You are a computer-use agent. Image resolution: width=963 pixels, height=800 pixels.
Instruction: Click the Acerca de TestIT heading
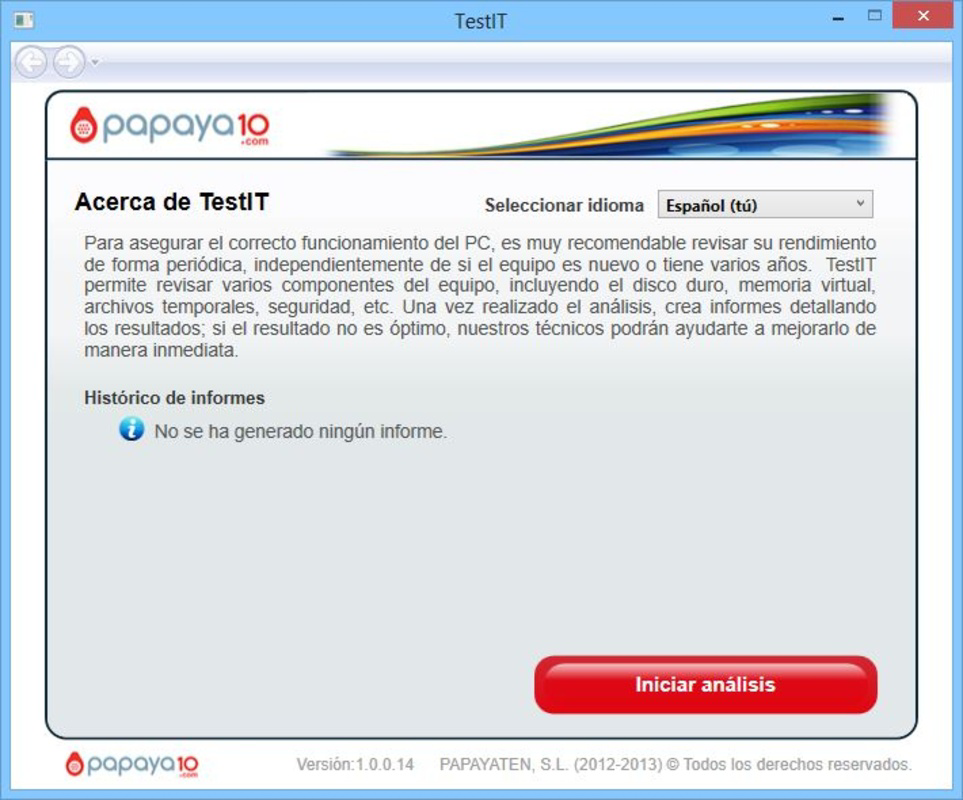click(172, 202)
